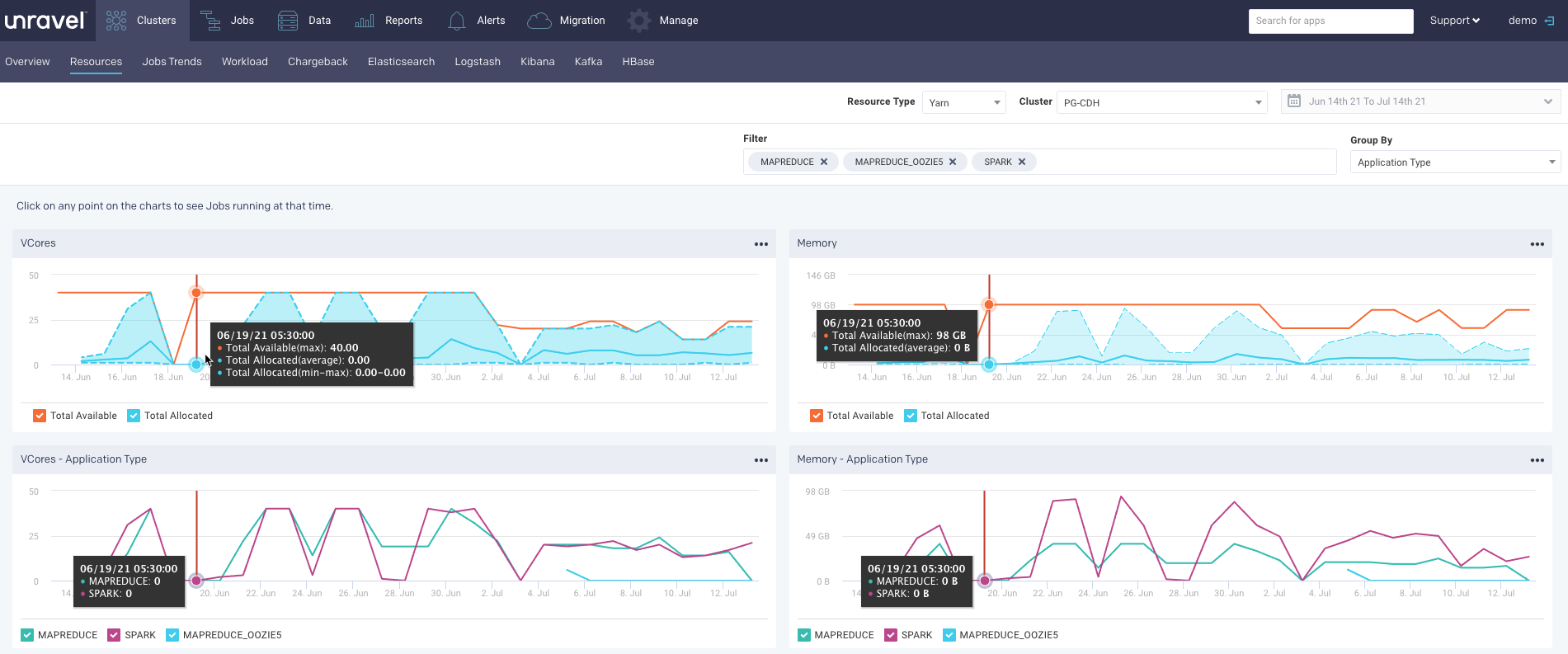Viewport: 1568px width, 654px height.
Task: Click the calendar icon in date range
Action: click(1294, 101)
